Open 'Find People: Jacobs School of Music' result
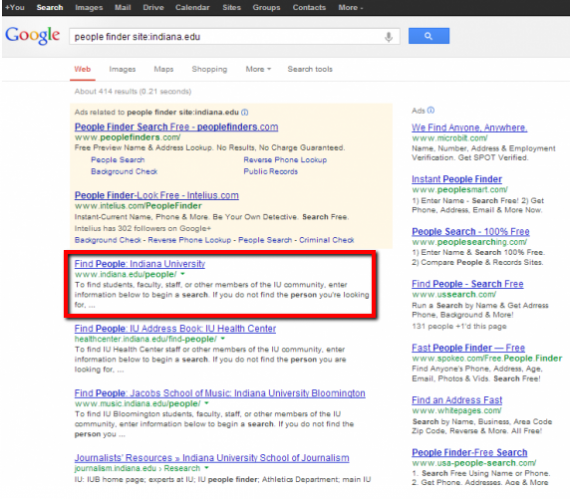Viewport: 570px width, 499px height. [x=220, y=393]
